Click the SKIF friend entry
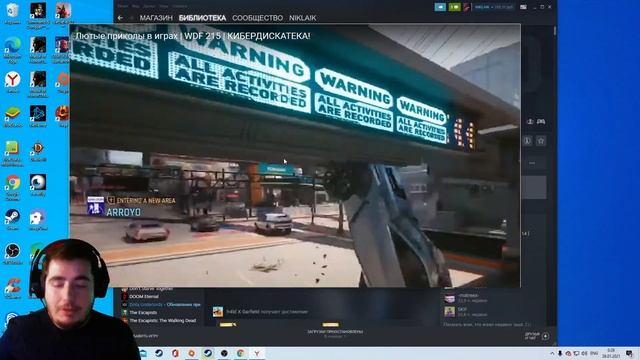 (467, 312)
